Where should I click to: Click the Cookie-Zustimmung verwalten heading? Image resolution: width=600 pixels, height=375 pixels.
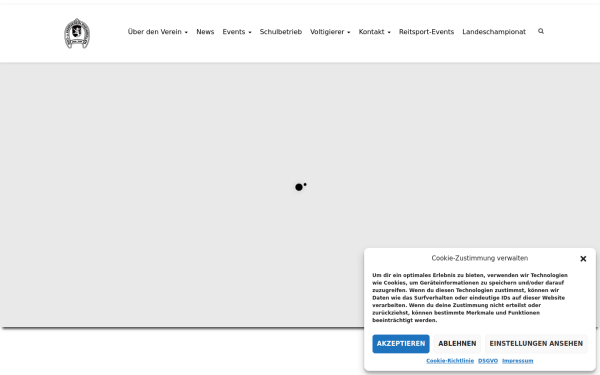click(479, 258)
